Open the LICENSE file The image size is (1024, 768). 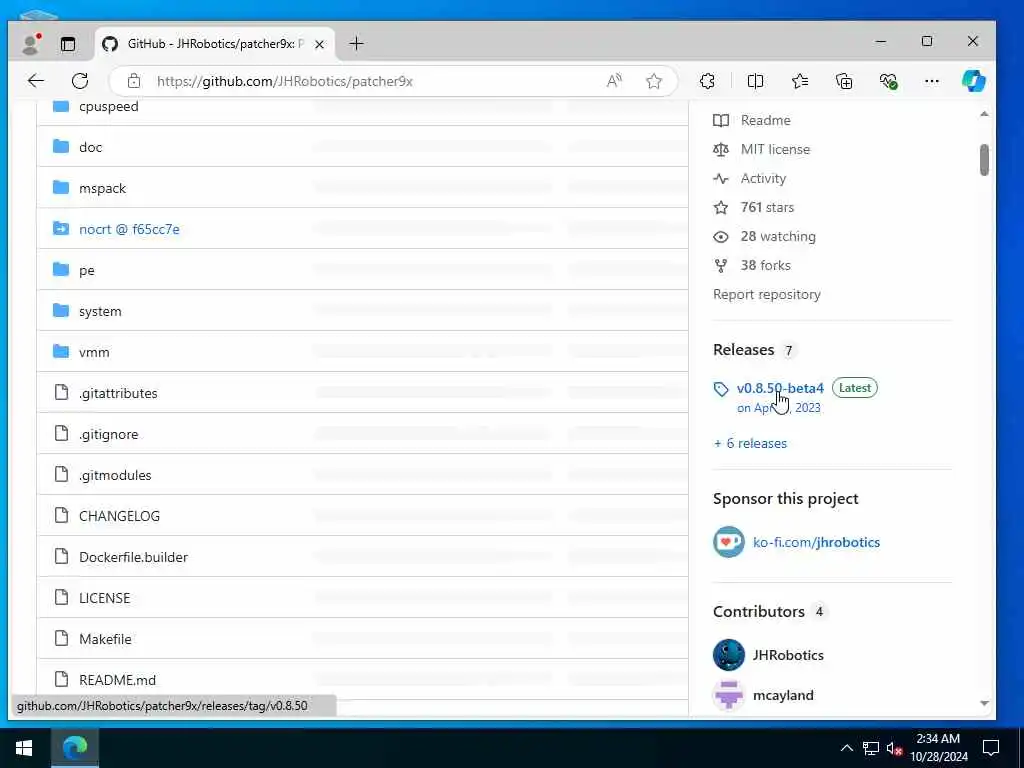(x=104, y=598)
